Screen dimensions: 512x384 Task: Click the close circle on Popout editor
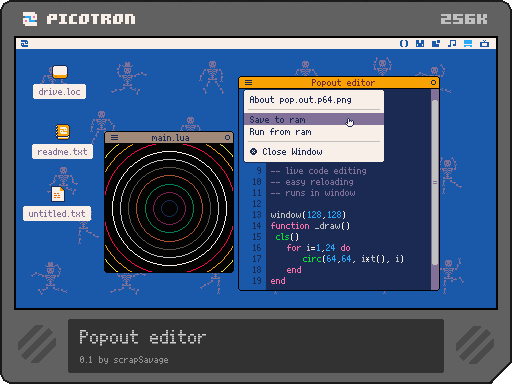pyautogui.click(x=433, y=83)
